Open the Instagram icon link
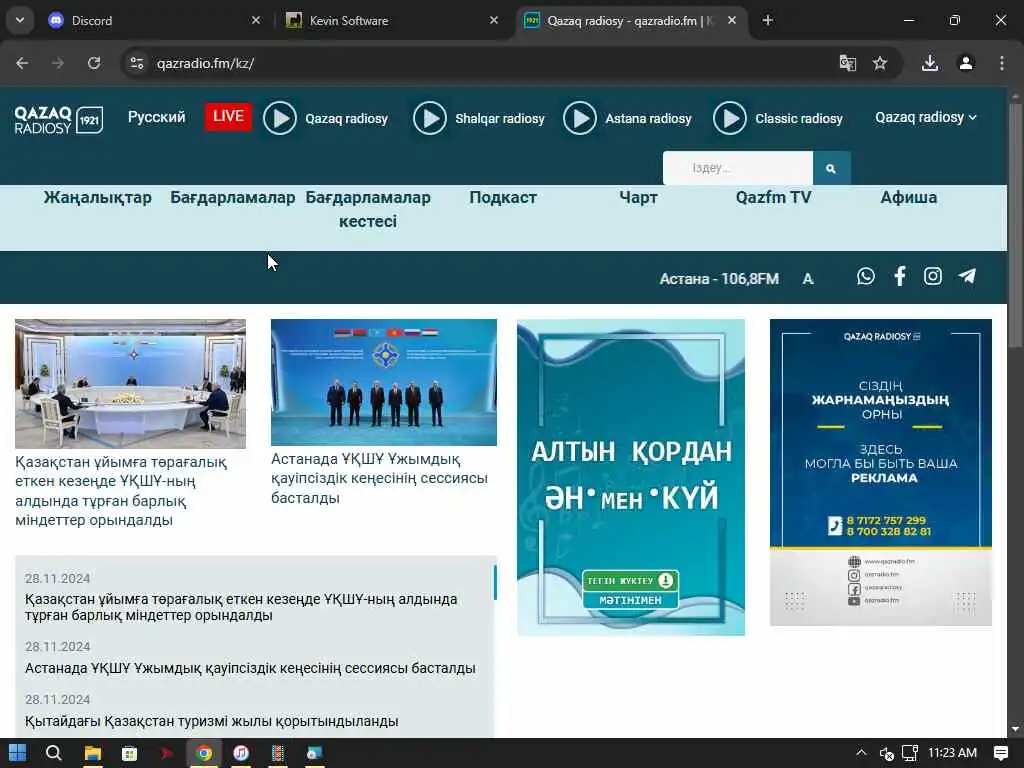 (933, 276)
